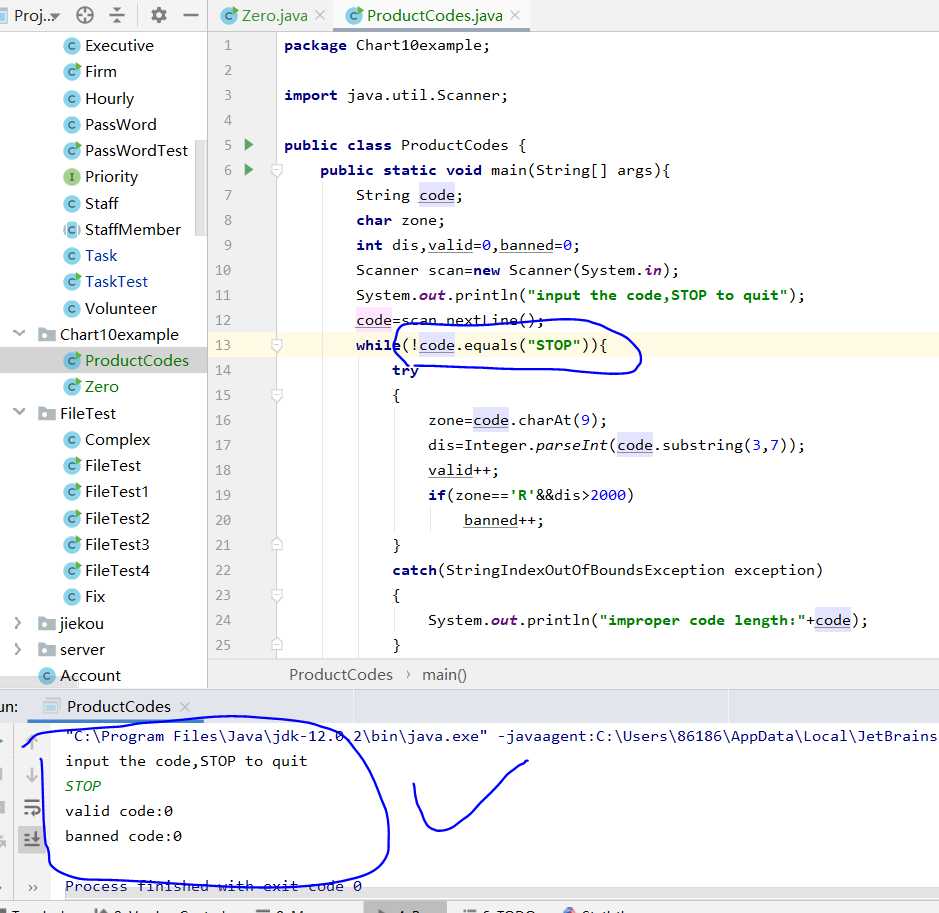
Task: Click 'banned code:0' console output
Action: (x=123, y=836)
